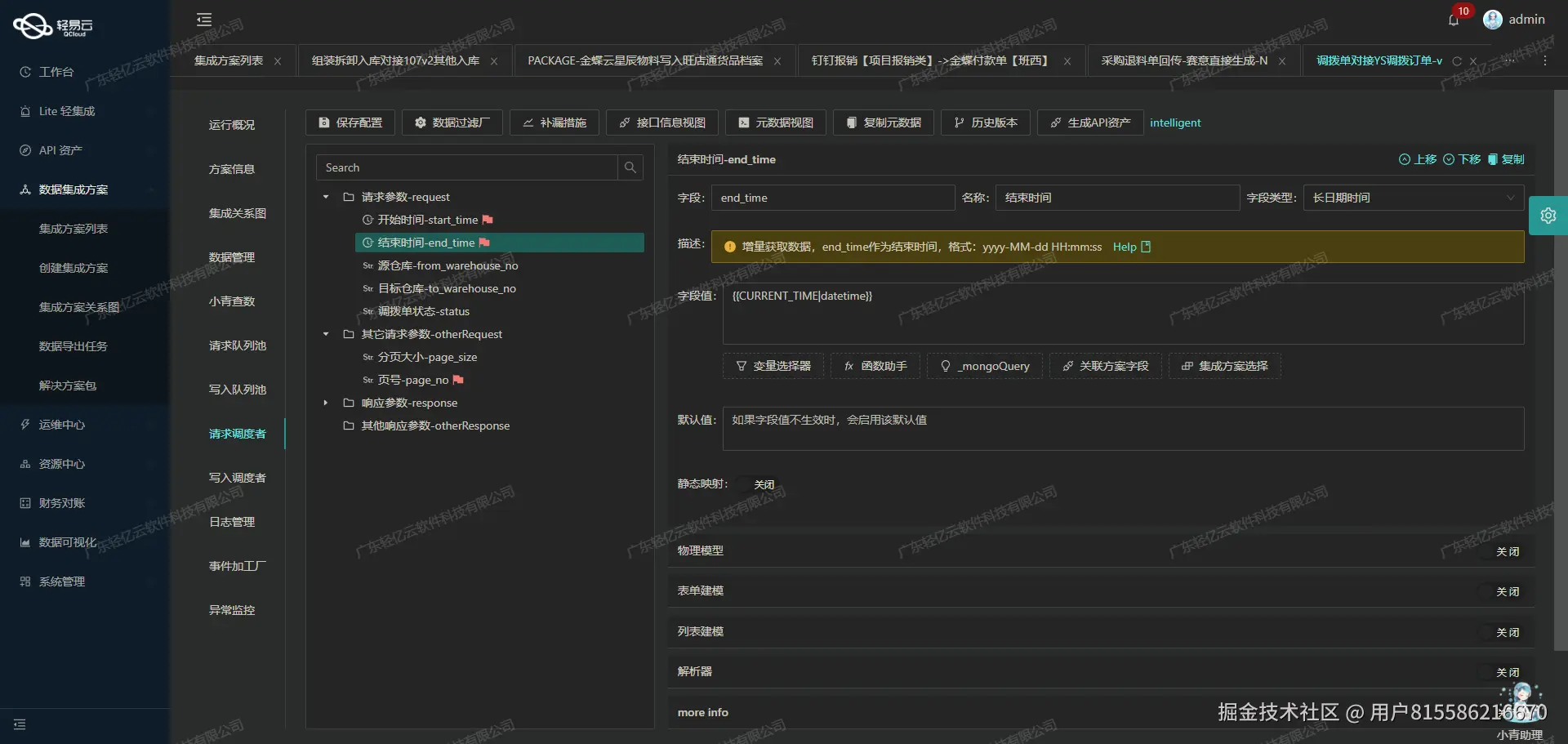1568x744 pixels.
Task: Close the PACKAGE-金蝶云星辰 tab
Action: 777,61
